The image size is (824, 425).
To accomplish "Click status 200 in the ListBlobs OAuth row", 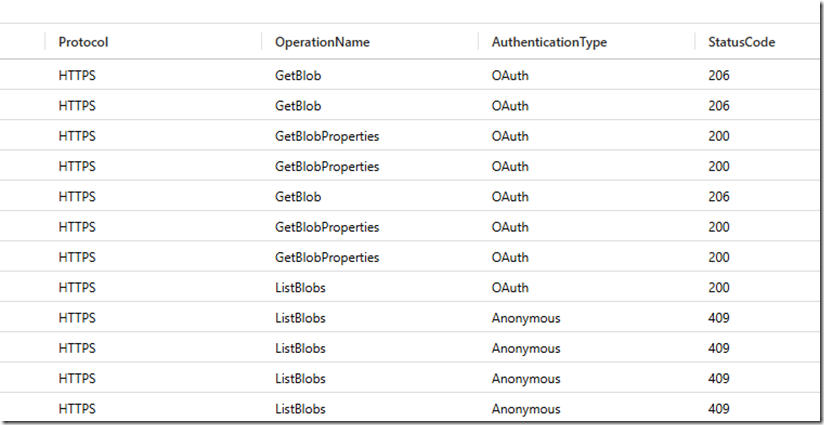I will click(x=718, y=288).
